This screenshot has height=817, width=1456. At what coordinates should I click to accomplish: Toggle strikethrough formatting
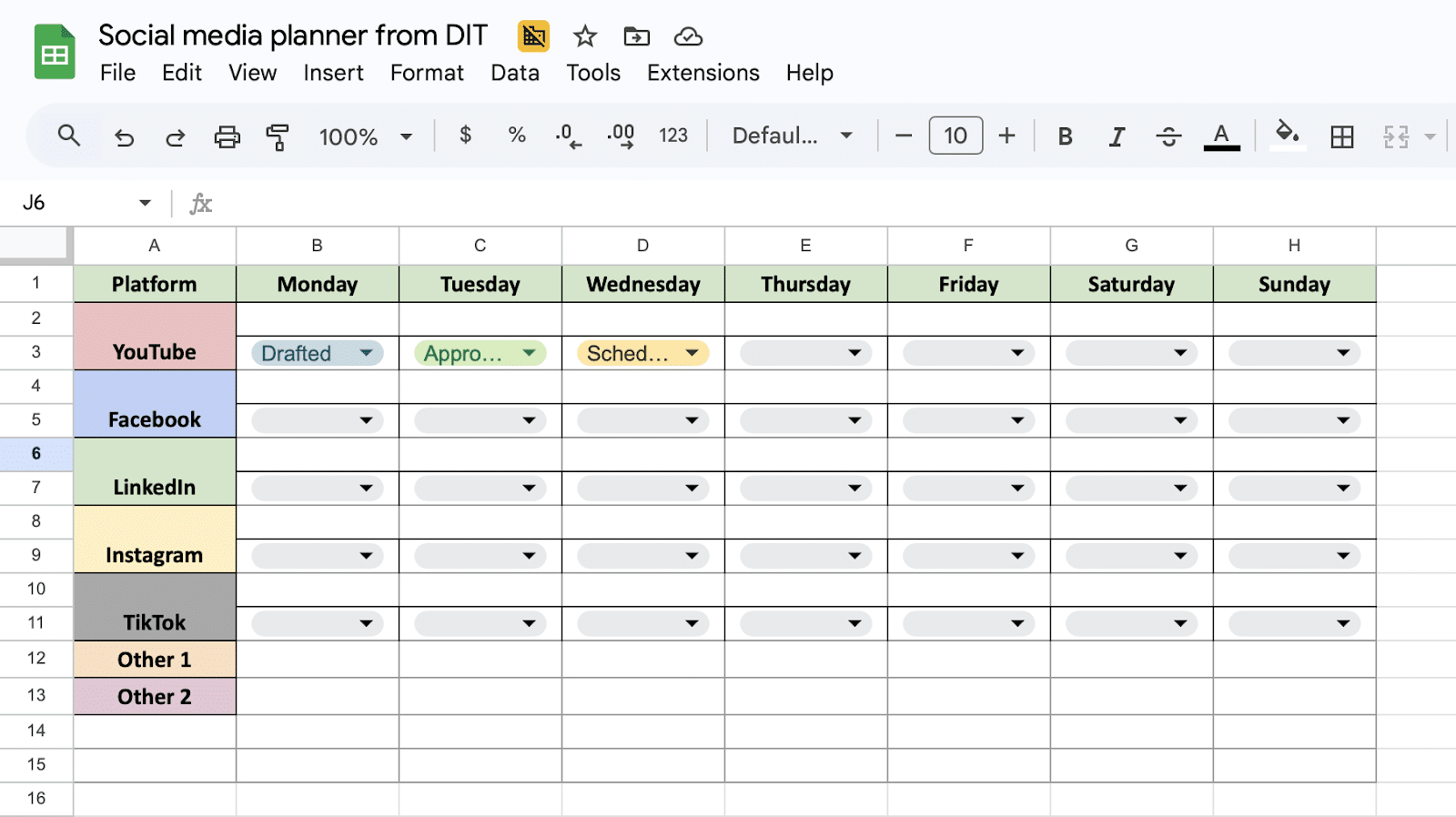point(1168,136)
